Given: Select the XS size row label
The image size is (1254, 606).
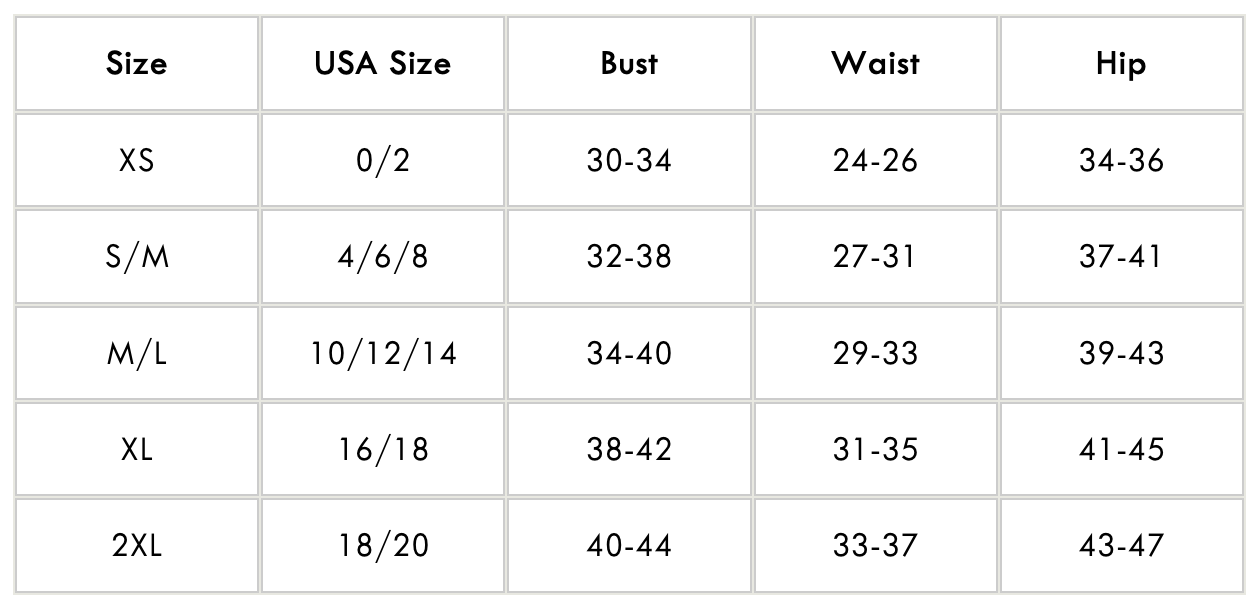Looking at the screenshot, I should [136, 160].
